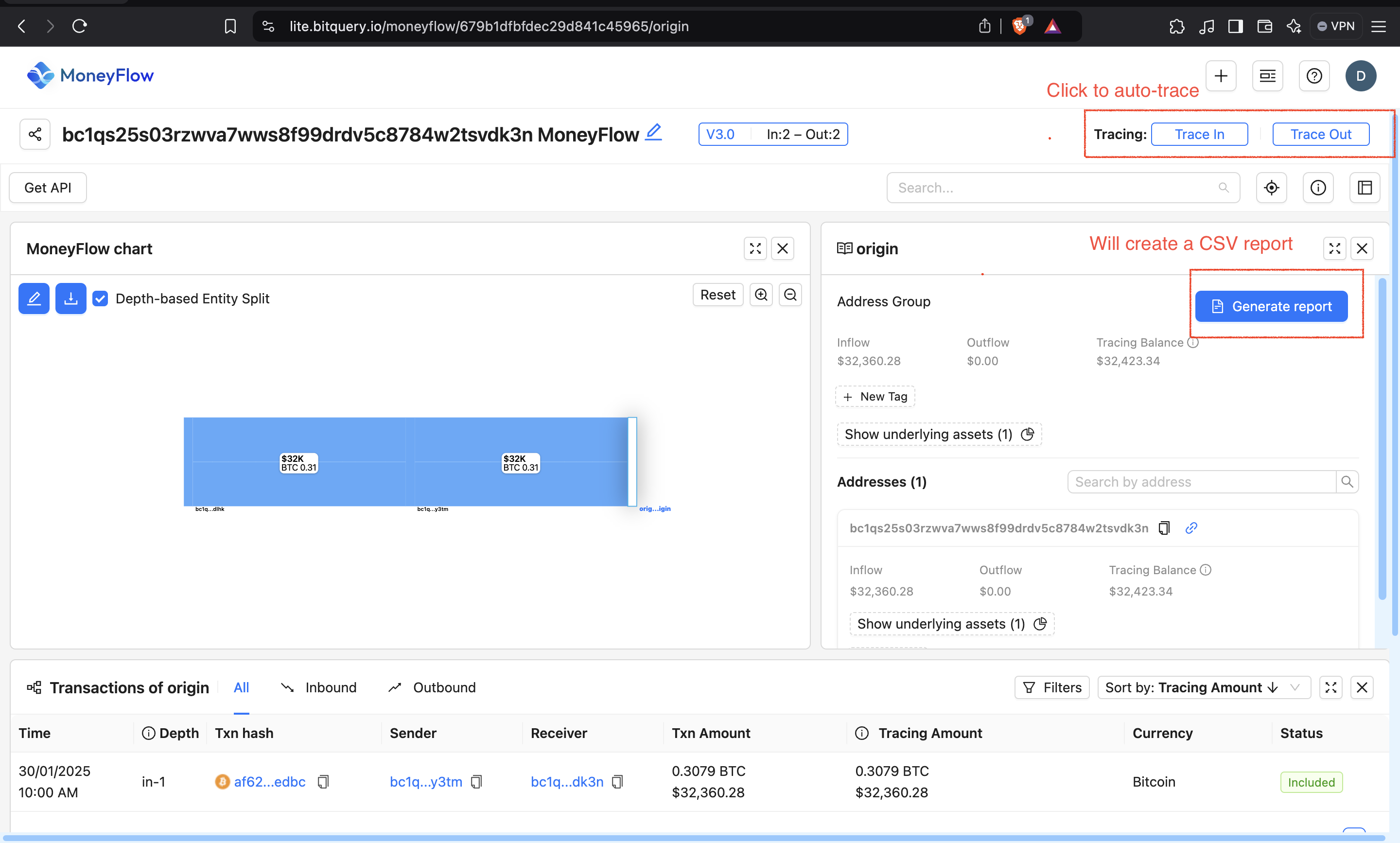Download the MoneyFlow chart image

70,298
